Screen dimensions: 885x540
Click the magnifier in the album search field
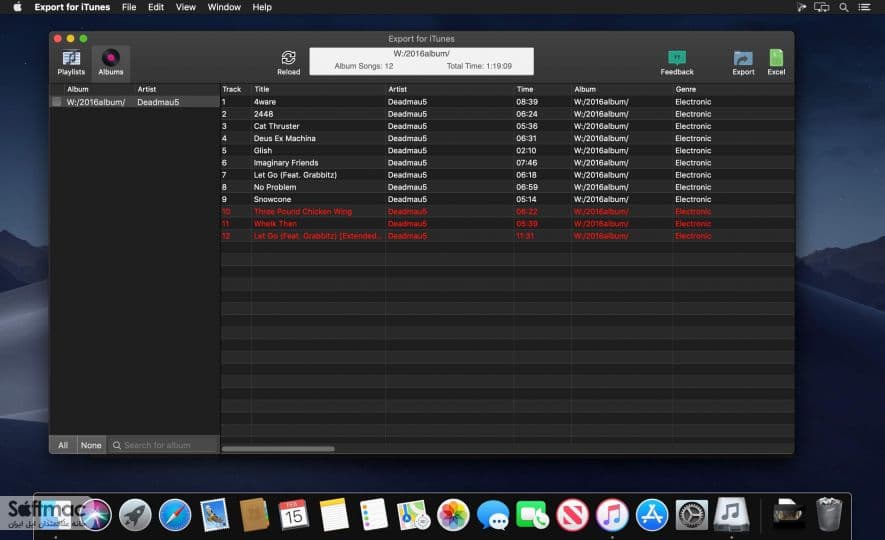[117, 445]
